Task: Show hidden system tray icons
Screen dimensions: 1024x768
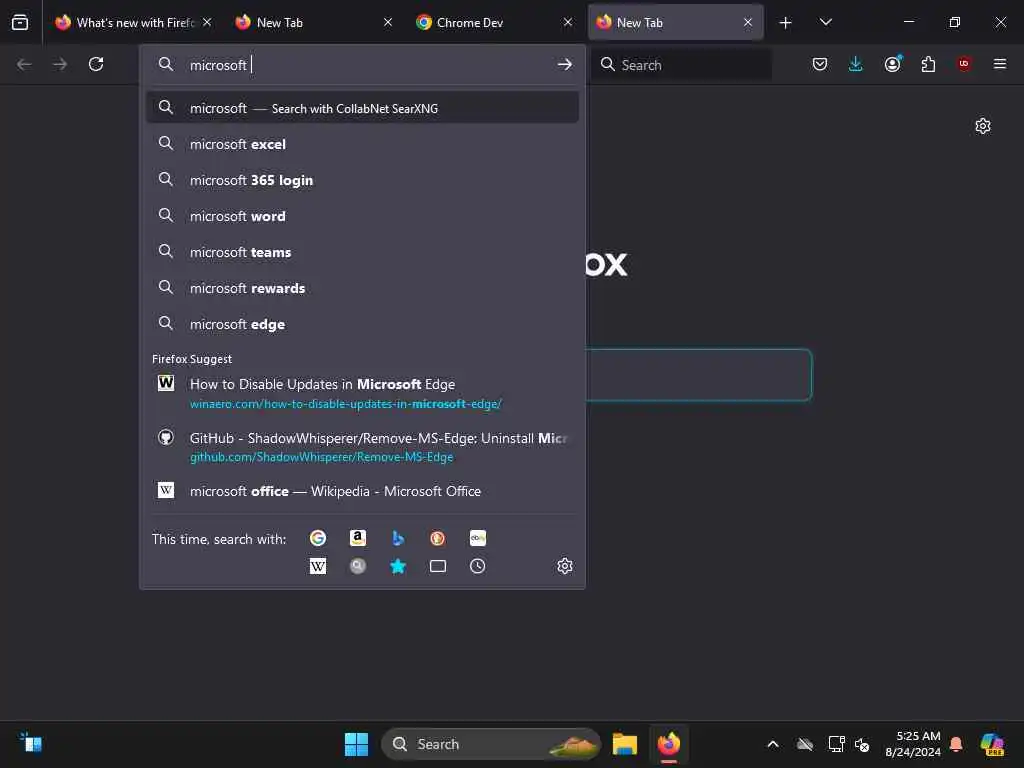Action: click(773, 744)
